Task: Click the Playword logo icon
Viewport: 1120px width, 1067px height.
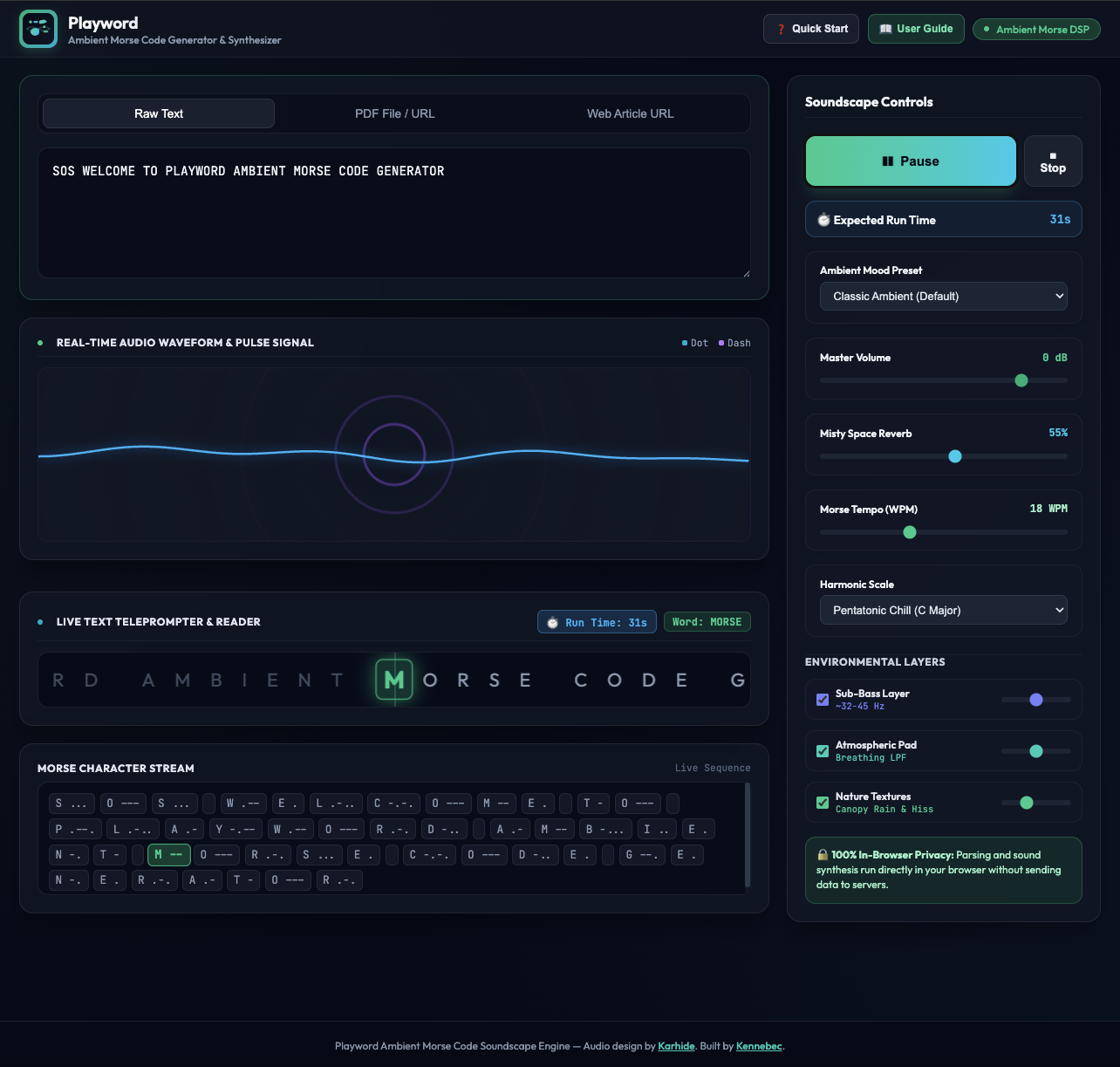Action: (x=38, y=29)
